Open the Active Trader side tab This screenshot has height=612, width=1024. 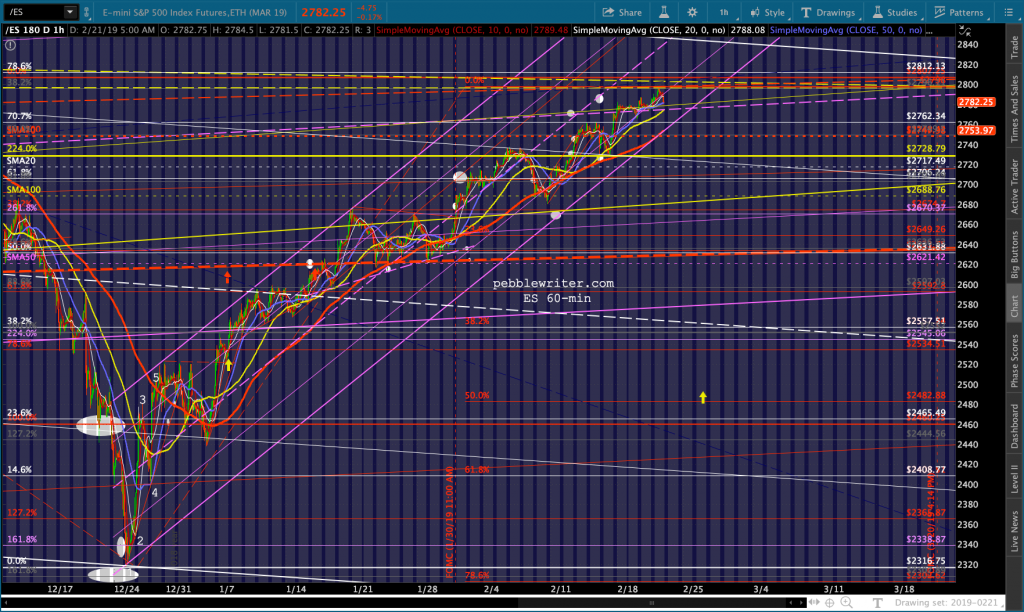click(x=1014, y=187)
